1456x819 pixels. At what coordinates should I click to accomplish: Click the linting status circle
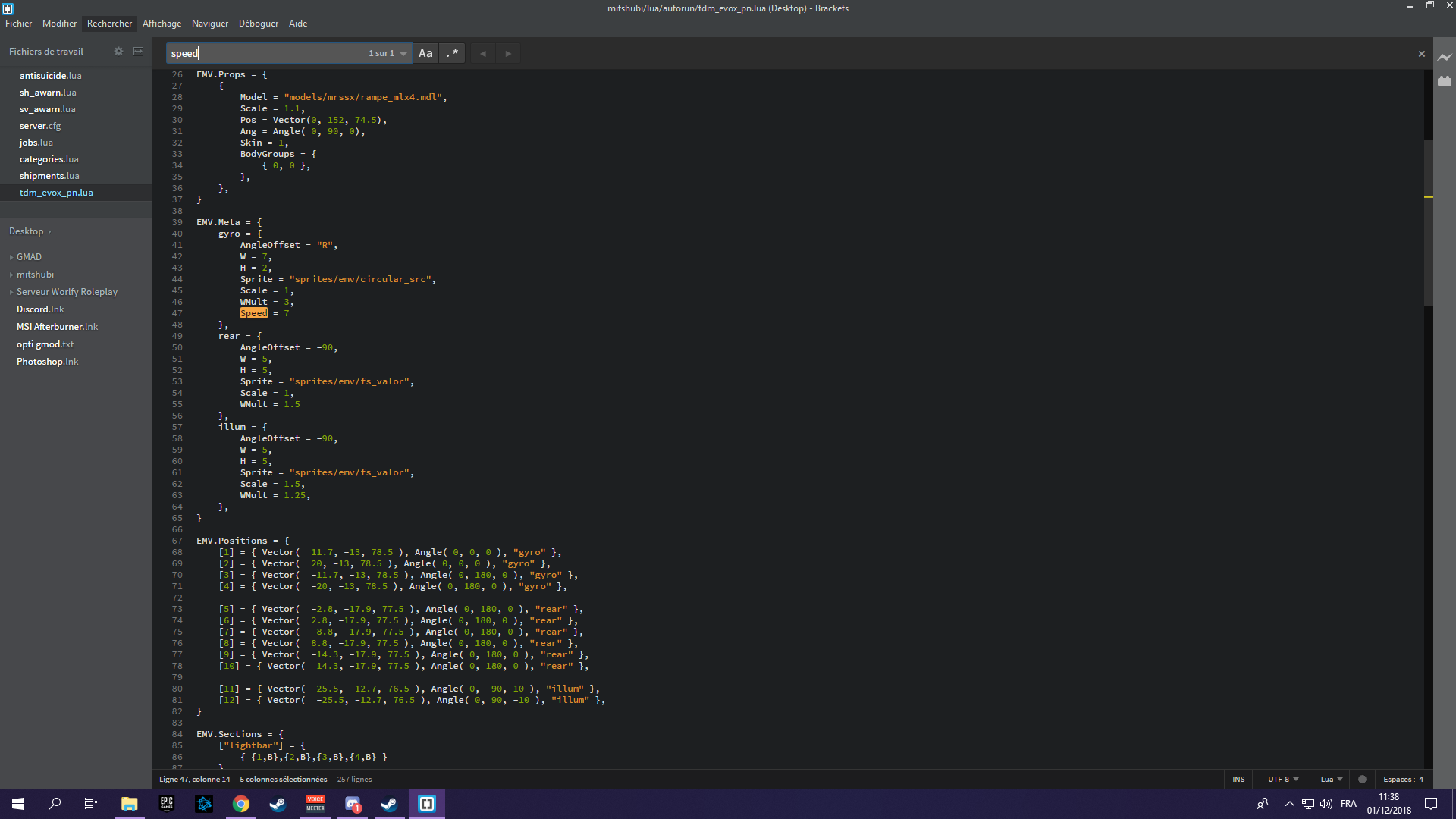coord(1362,779)
